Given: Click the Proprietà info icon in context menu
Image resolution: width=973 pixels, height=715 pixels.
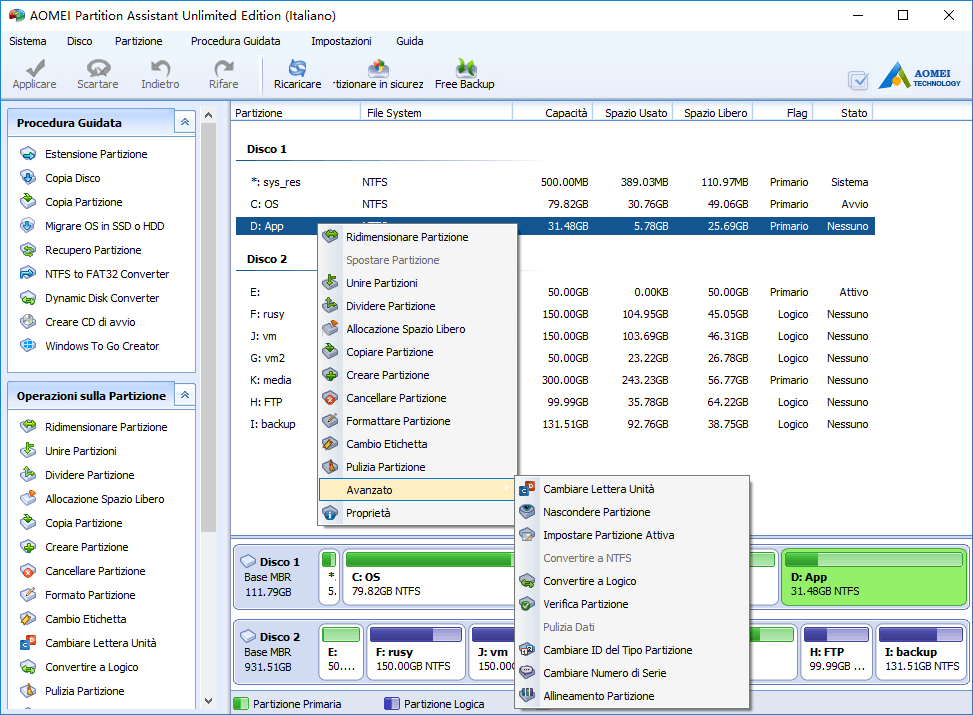Looking at the screenshot, I should pyautogui.click(x=330, y=513).
